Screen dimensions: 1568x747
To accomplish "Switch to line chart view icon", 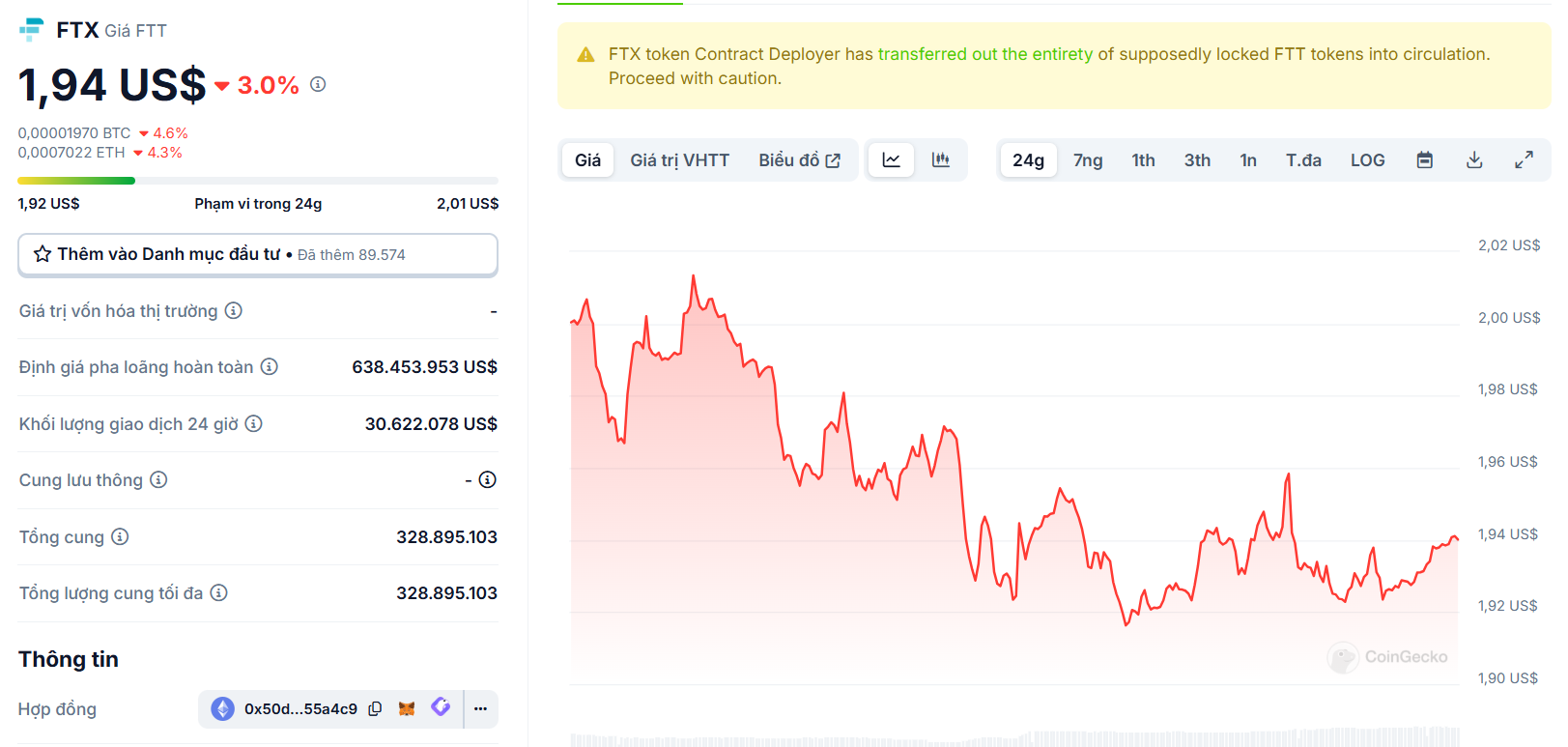I will point(892,160).
